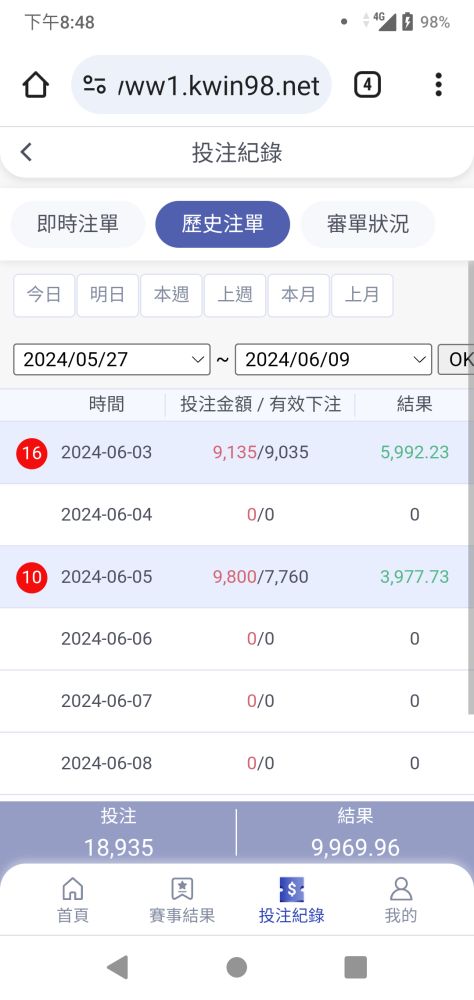Screen dimensions: 474x1000
Task: Tap the browser home icon
Action: tap(36, 85)
